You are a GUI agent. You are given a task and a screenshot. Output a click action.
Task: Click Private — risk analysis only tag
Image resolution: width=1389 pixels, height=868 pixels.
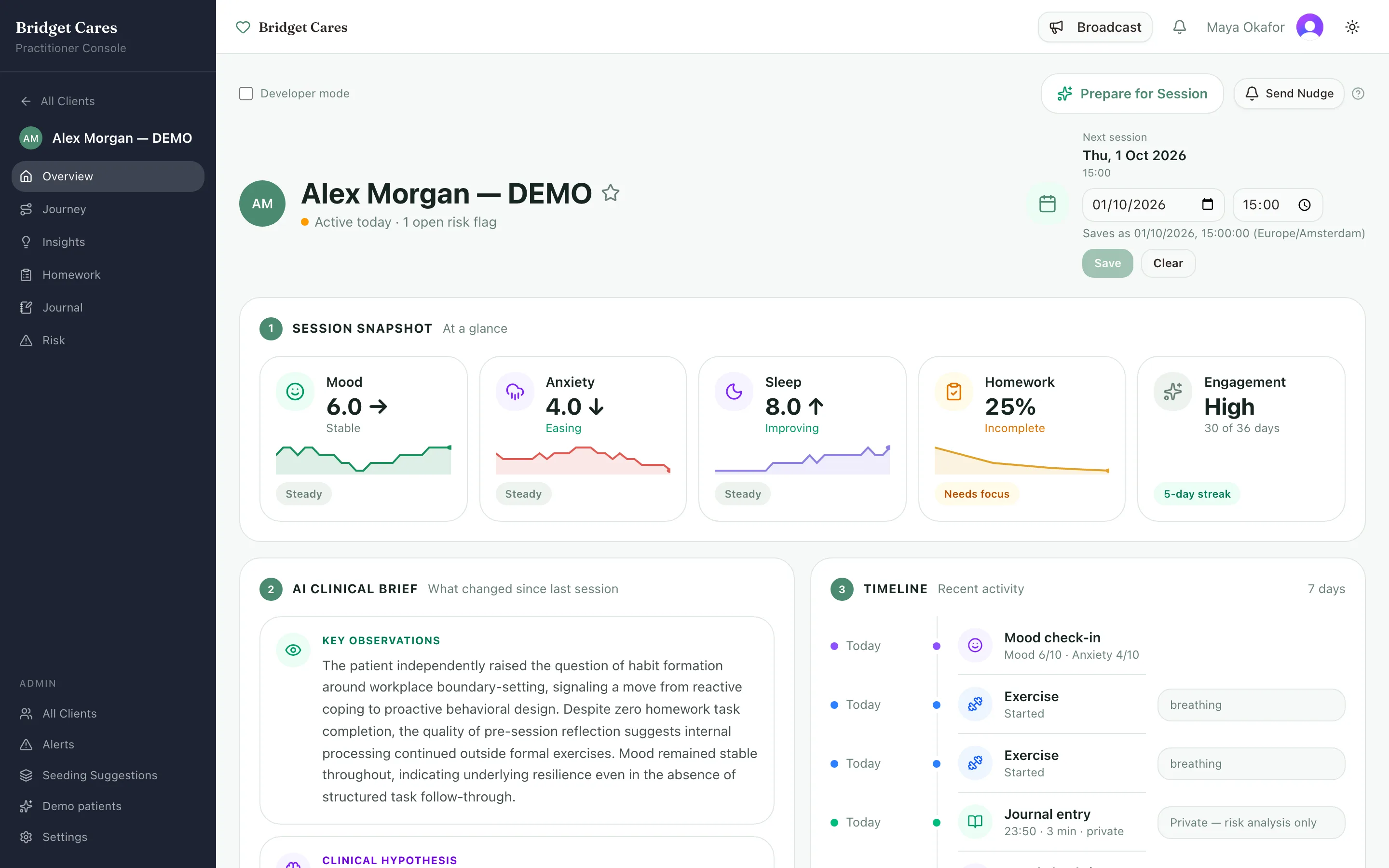1251,822
